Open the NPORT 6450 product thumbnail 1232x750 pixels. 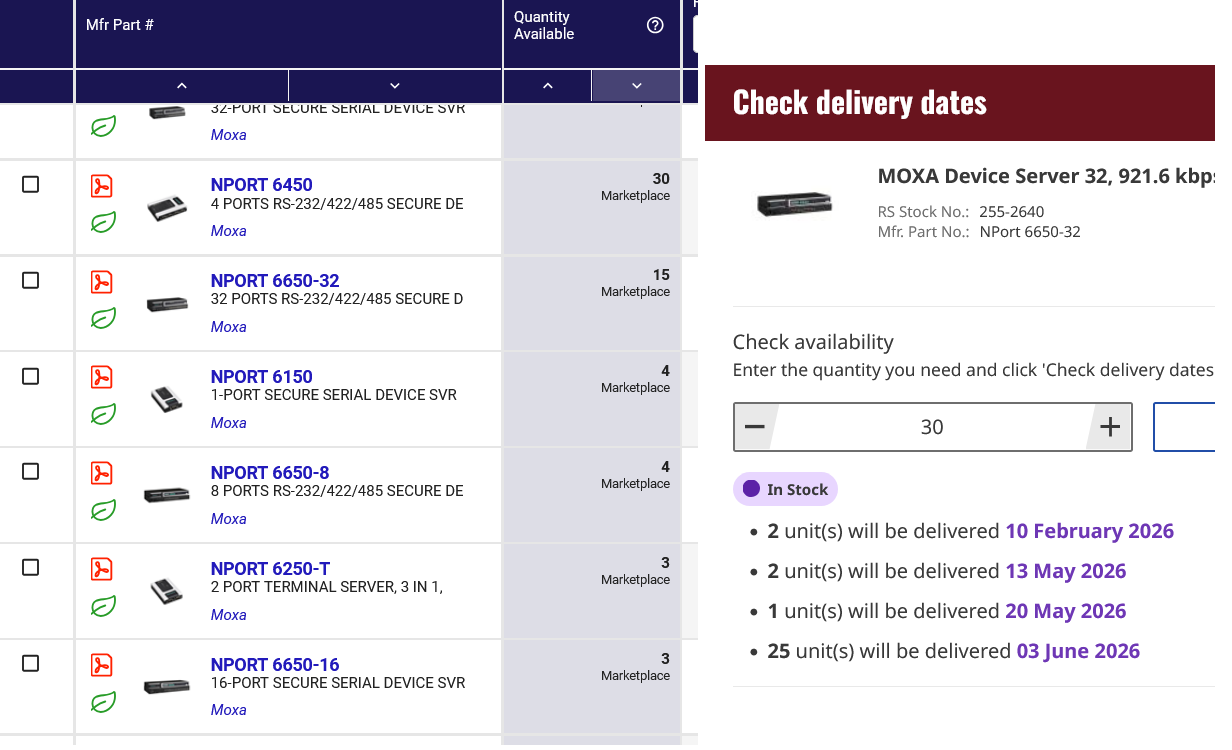[x=167, y=208]
